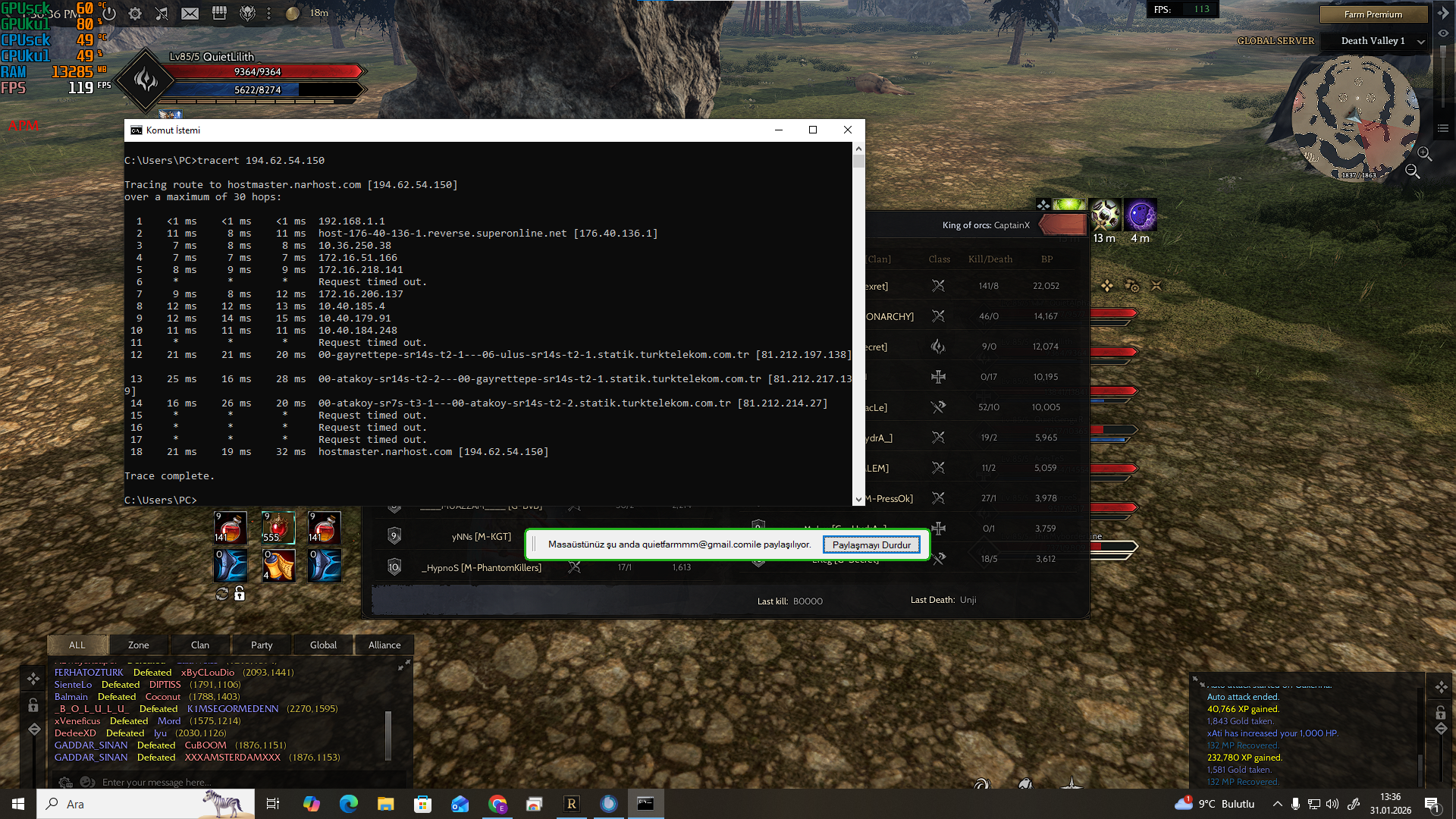The height and width of the screenshot is (819, 1456).
Task: Click the gold coin timer icon
Action: (x=293, y=14)
